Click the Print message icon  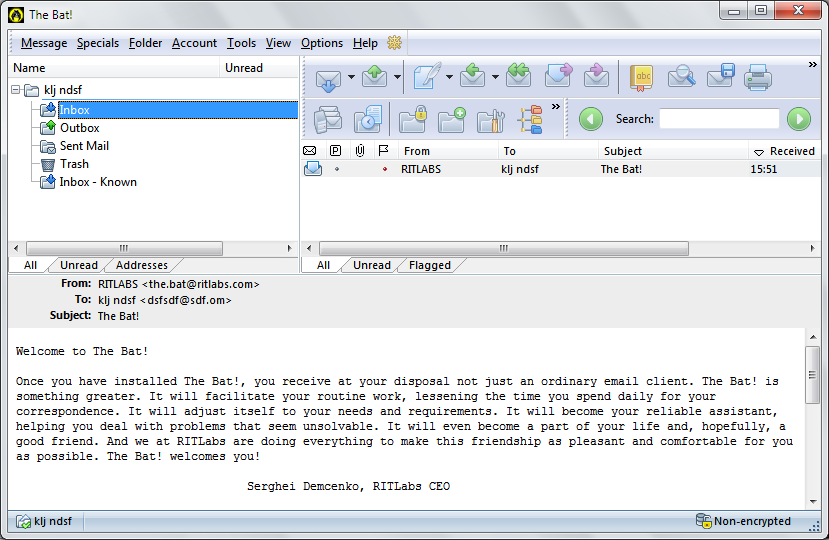tap(757, 77)
